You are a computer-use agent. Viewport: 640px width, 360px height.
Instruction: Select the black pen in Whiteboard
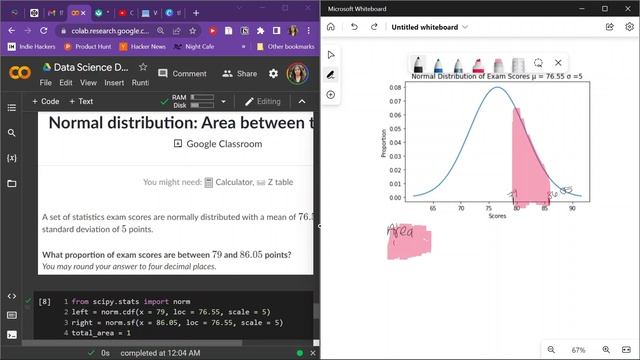418,64
